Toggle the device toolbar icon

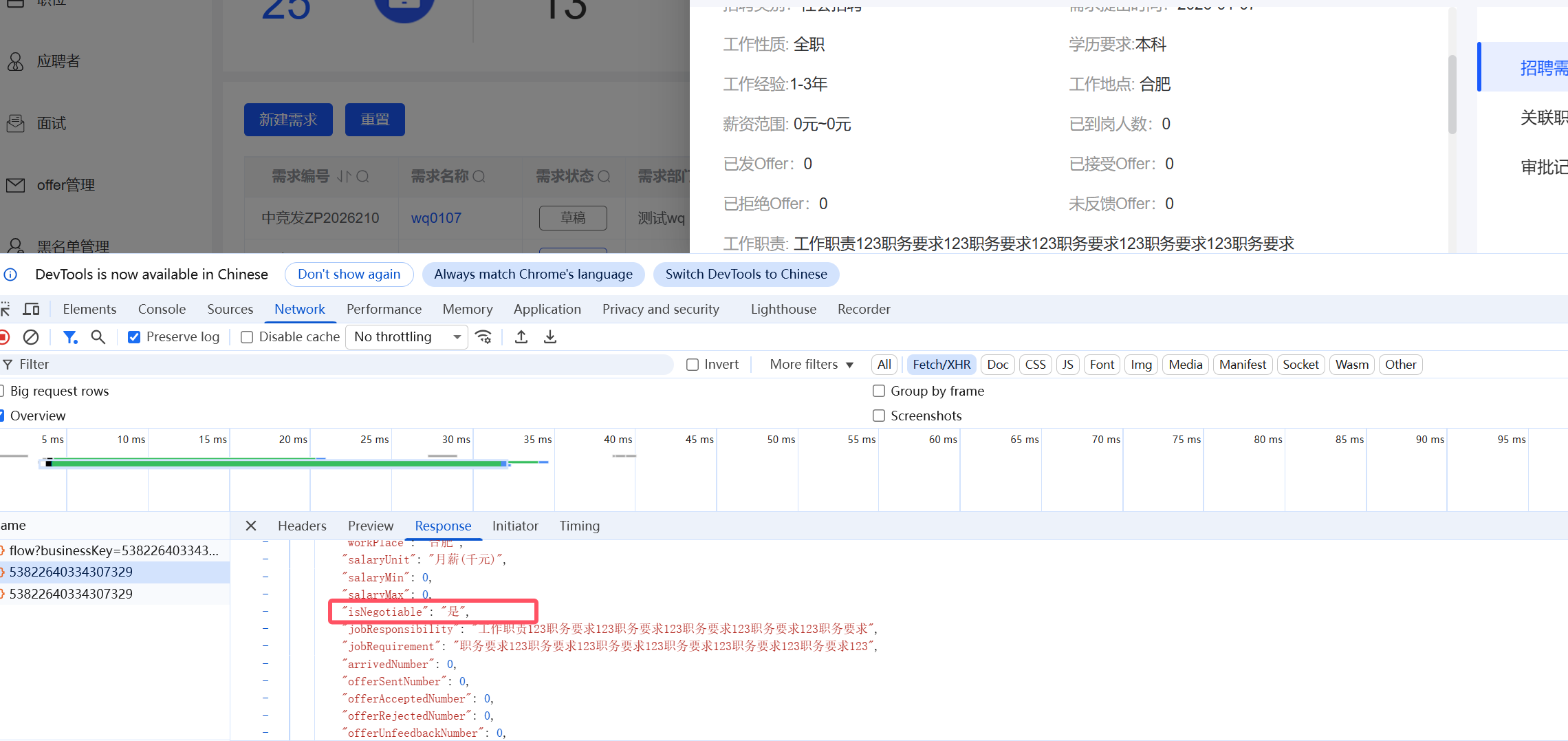click(x=32, y=309)
